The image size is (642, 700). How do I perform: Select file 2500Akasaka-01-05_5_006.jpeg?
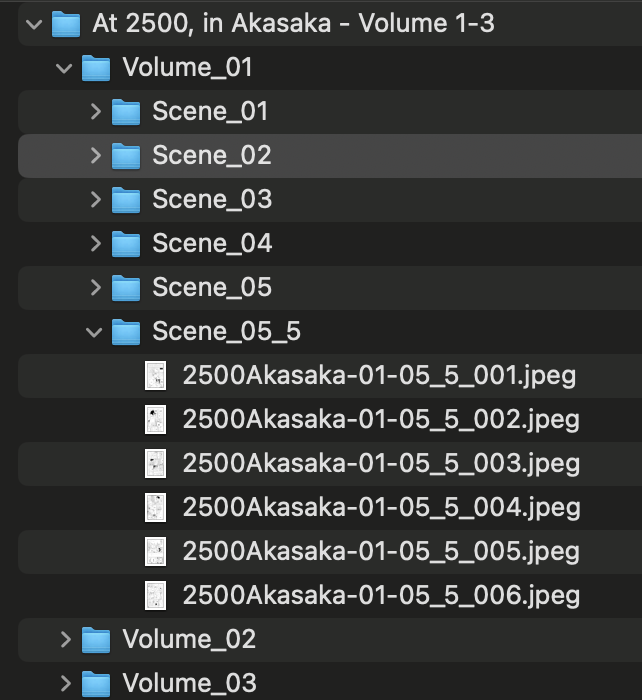point(380,595)
